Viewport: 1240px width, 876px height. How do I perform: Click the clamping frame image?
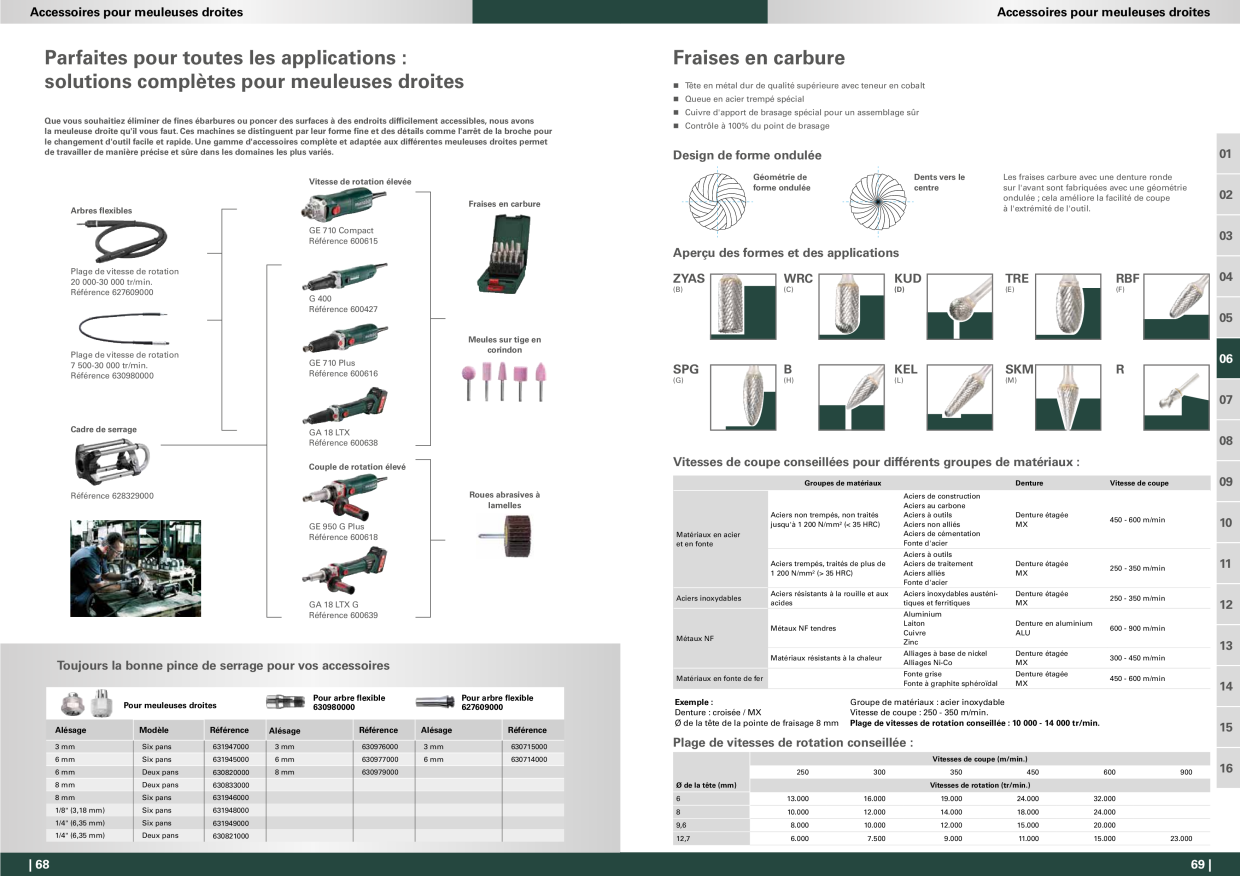[113, 460]
